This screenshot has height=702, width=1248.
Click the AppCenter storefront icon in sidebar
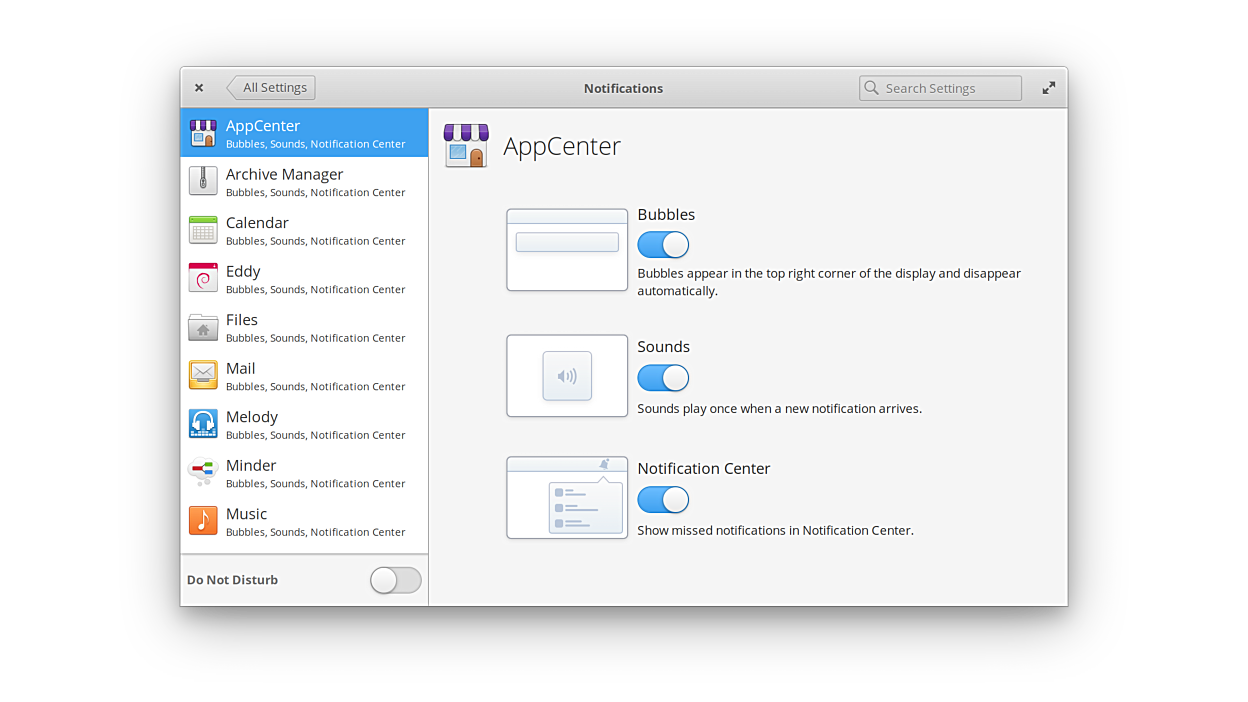[x=203, y=133]
